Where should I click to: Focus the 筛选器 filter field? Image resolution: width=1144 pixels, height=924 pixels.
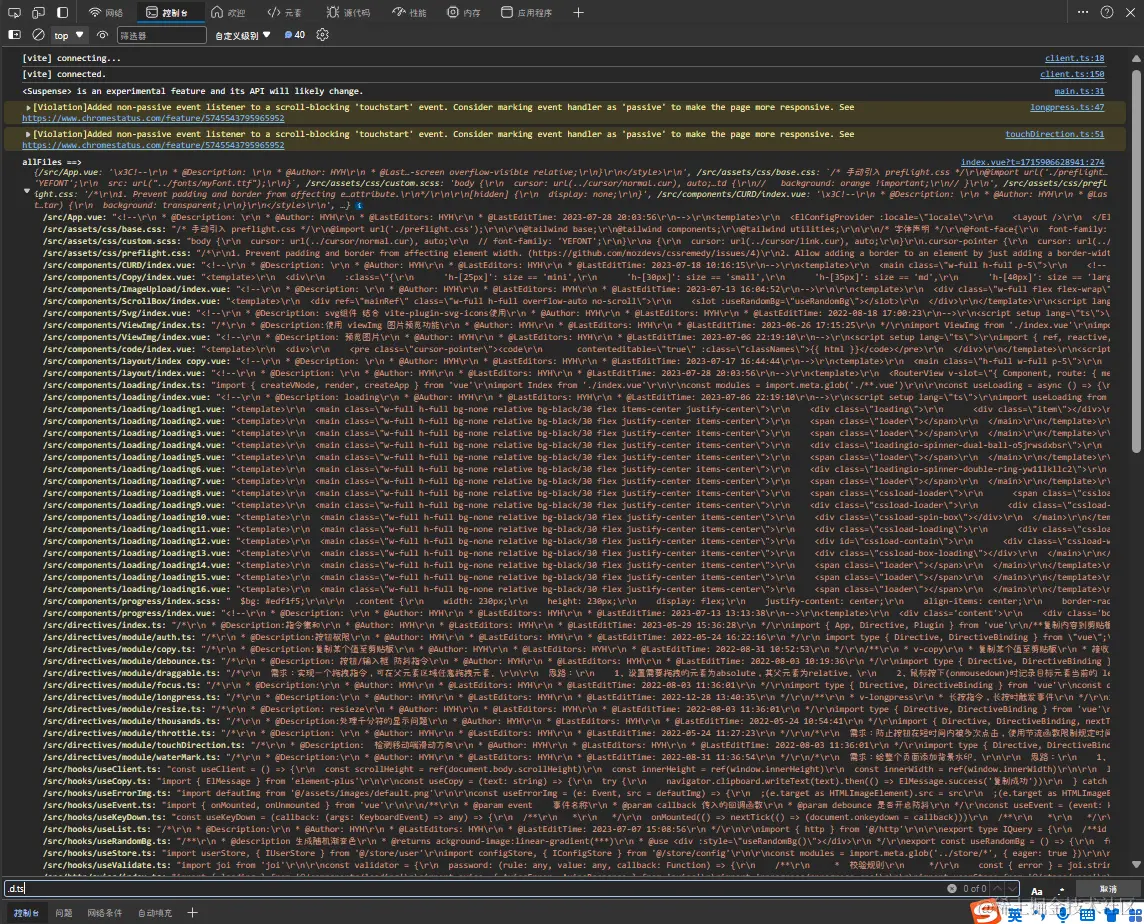[161, 35]
